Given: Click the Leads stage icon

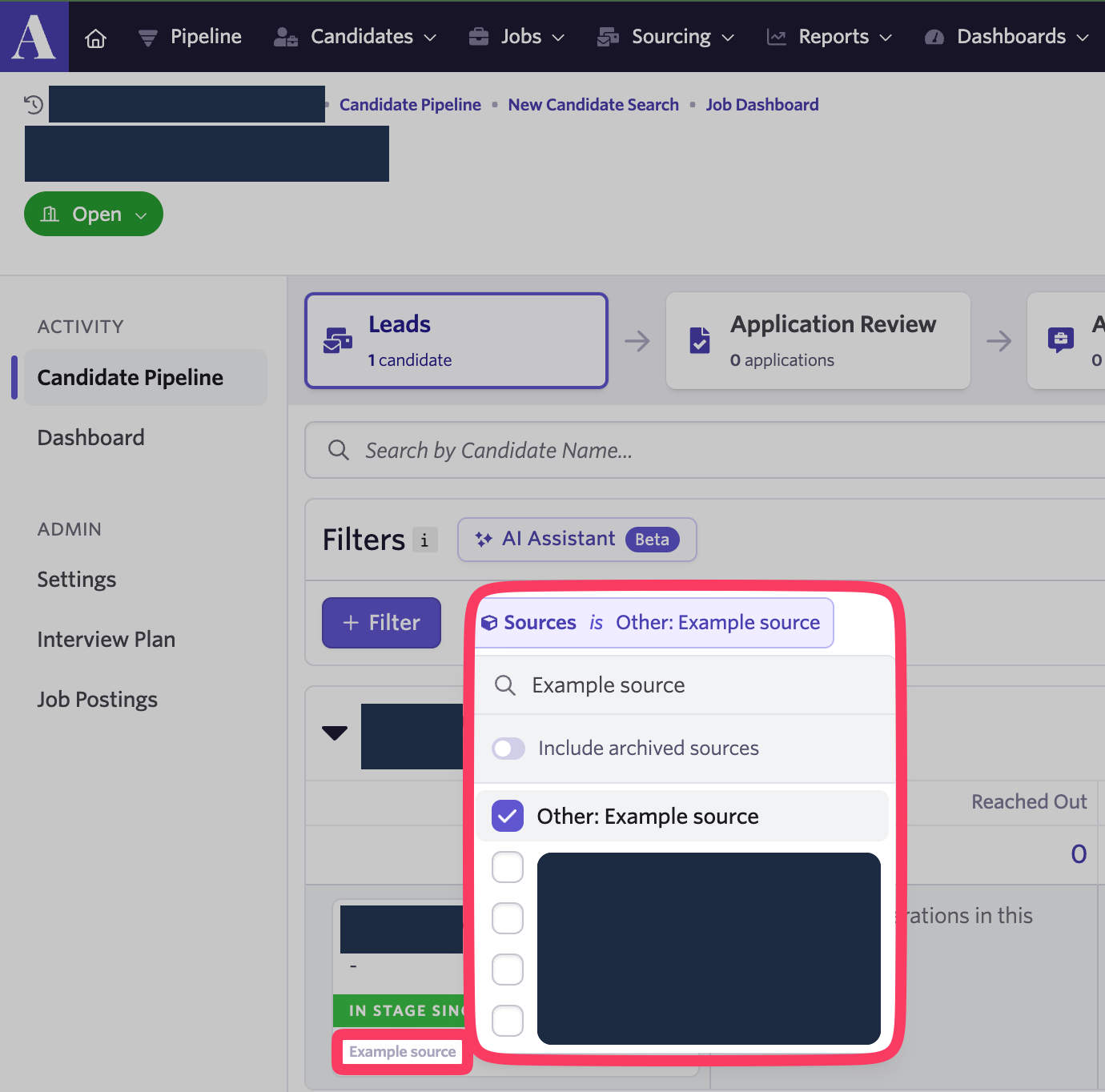Looking at the screenshot, I should click(x=338, y=341).
